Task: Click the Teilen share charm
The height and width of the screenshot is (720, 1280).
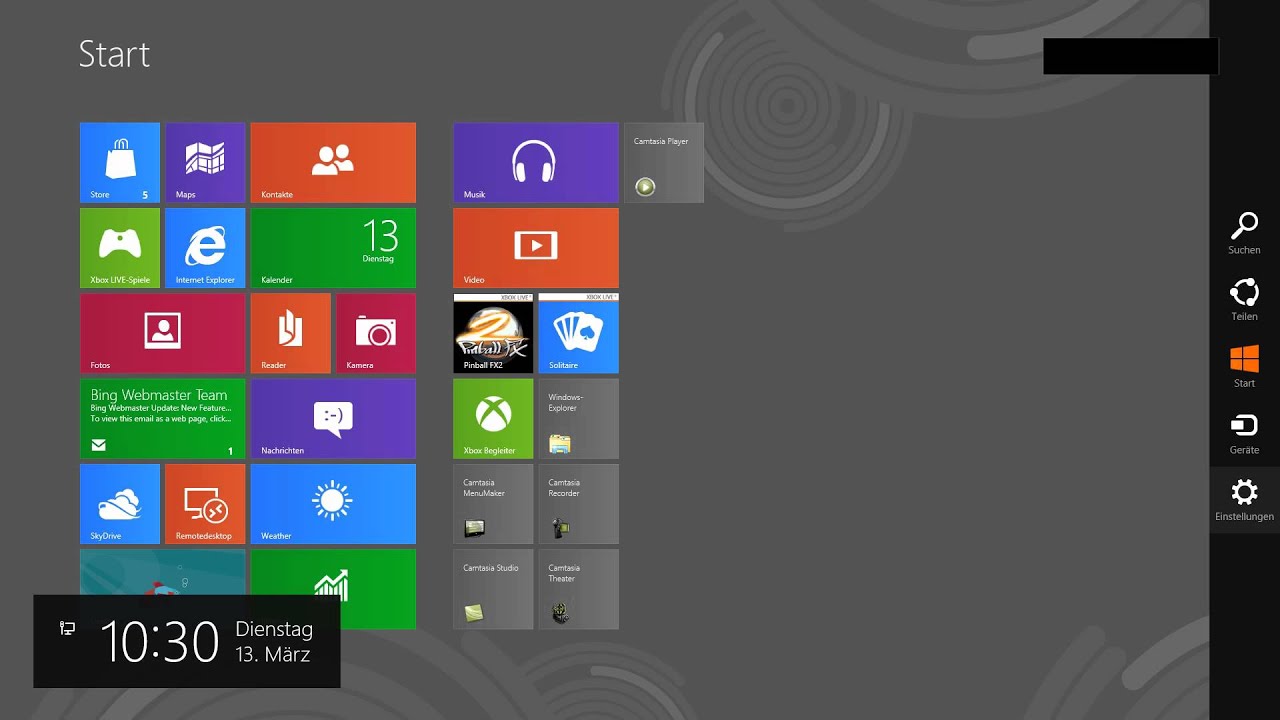Action: (x=1244, y=300)
